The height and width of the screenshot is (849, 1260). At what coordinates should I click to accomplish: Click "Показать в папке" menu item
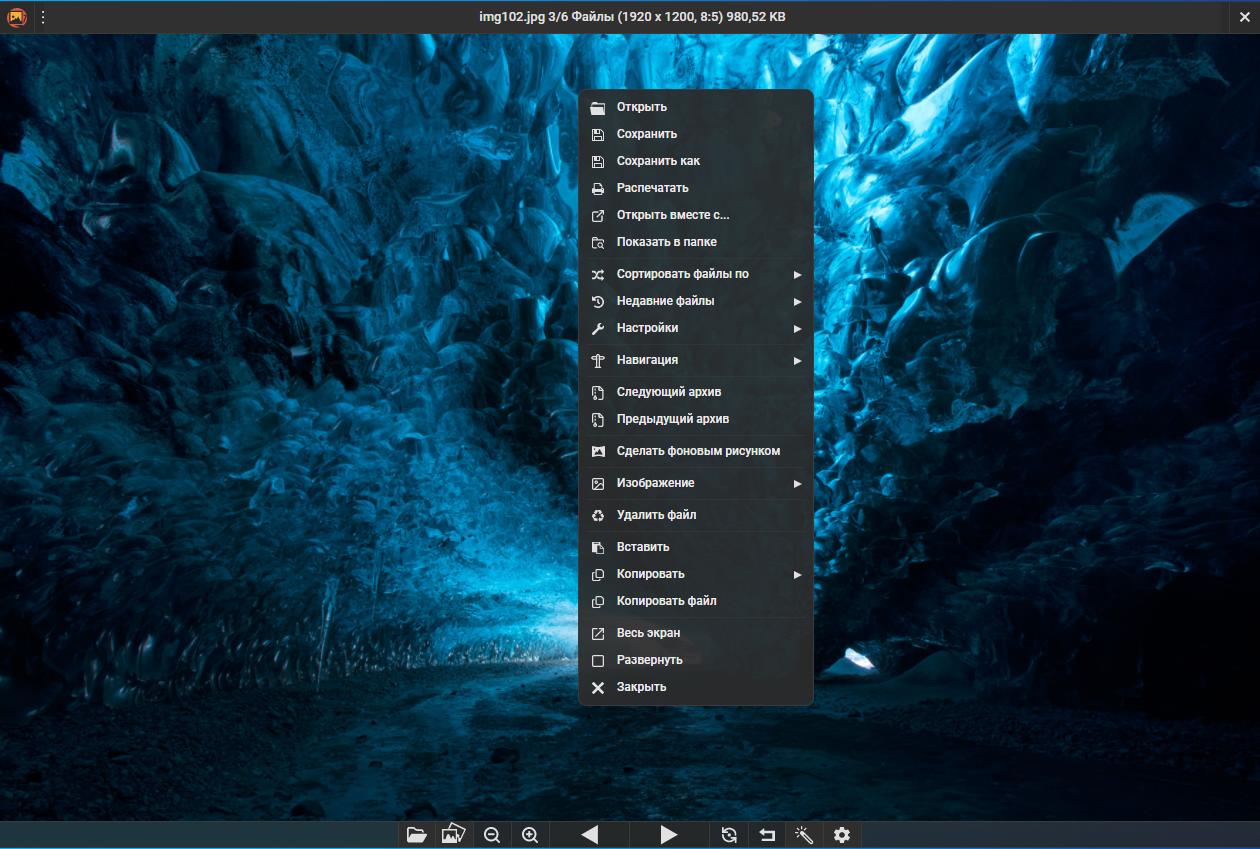pos(666,242)
